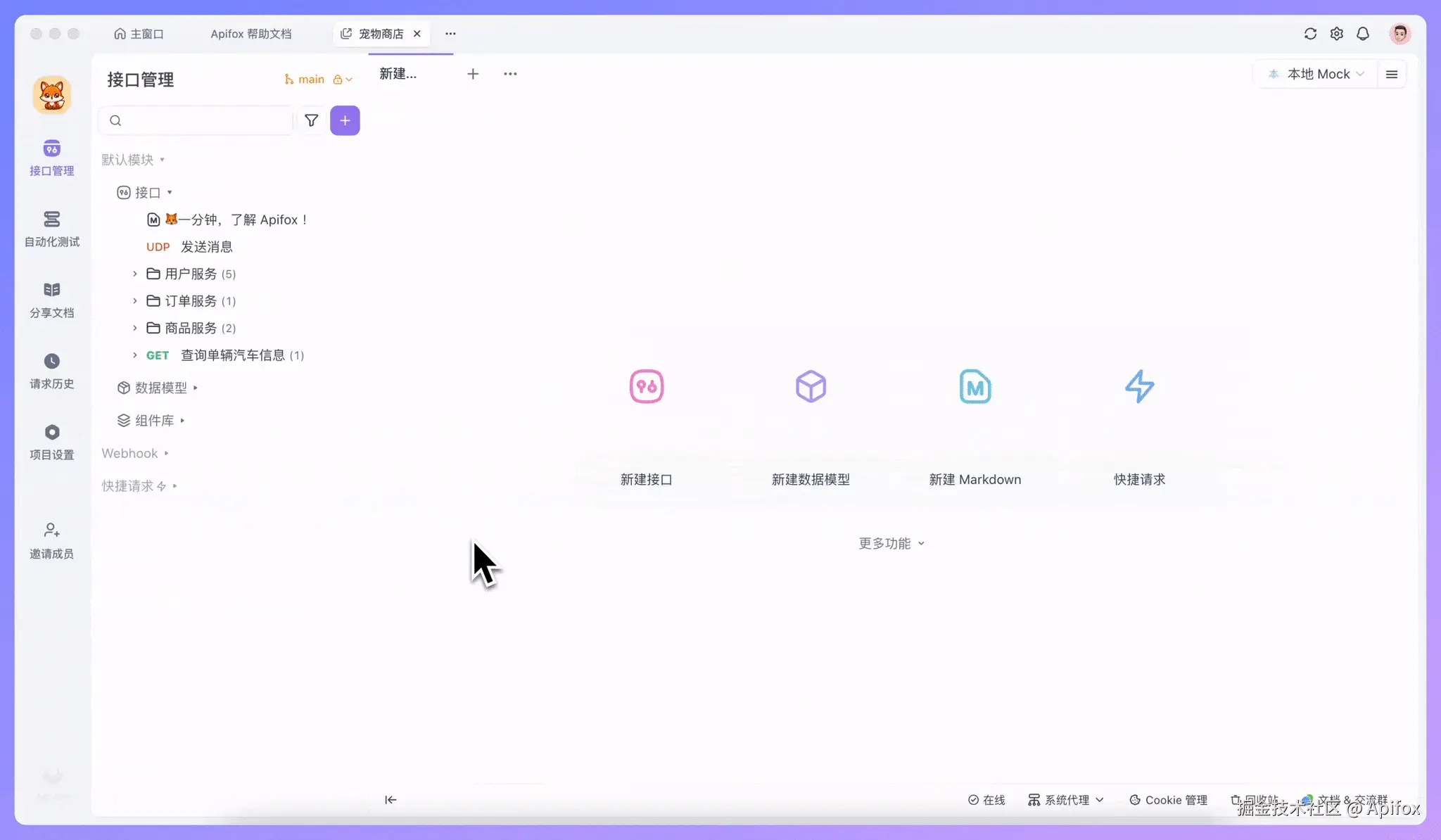Switch to Apifox 帮助文档 tab
This screenshot has height=840, width=1441.
[250, 34]
